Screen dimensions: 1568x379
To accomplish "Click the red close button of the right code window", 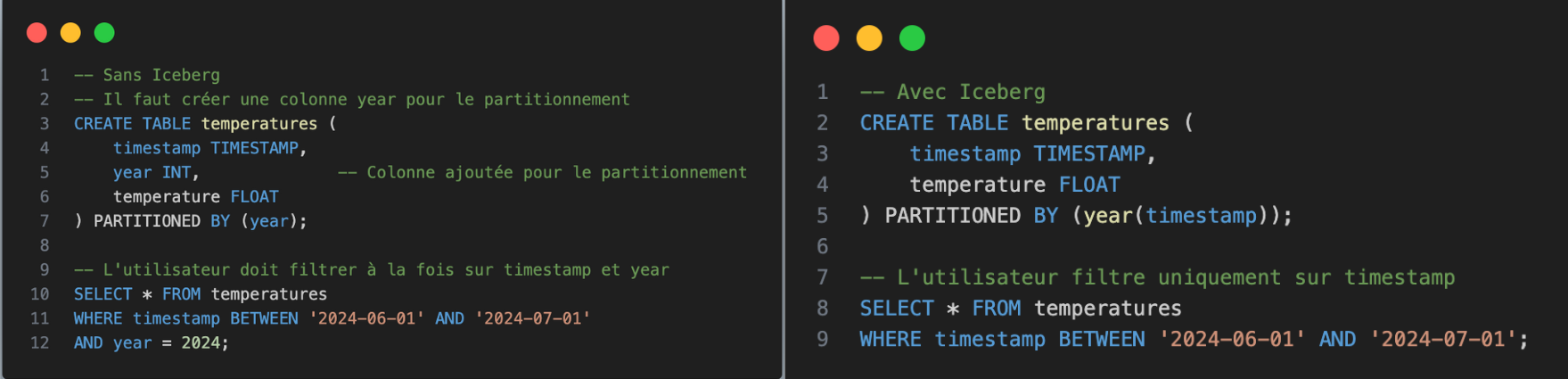I will tap(826, 38).
